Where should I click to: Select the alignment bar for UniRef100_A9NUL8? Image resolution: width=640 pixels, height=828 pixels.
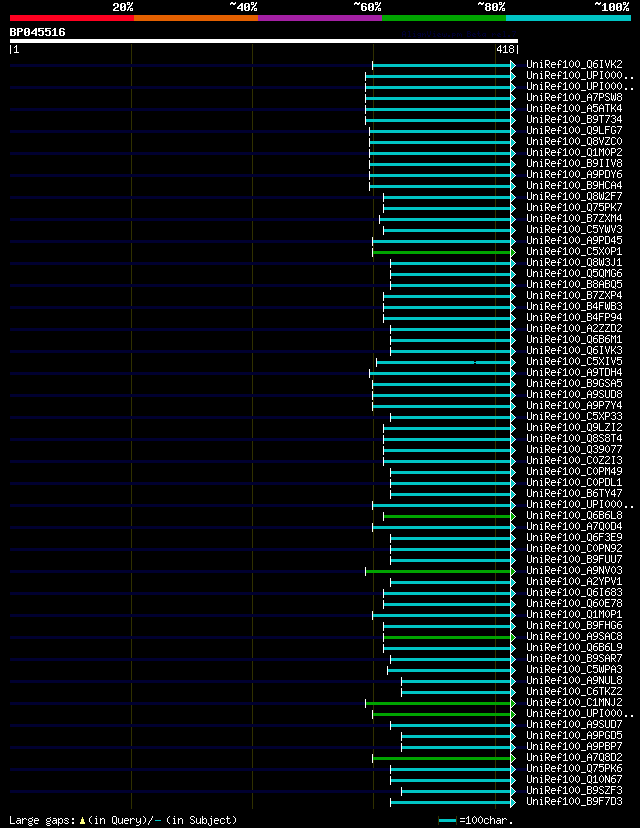tap(458, 681)
